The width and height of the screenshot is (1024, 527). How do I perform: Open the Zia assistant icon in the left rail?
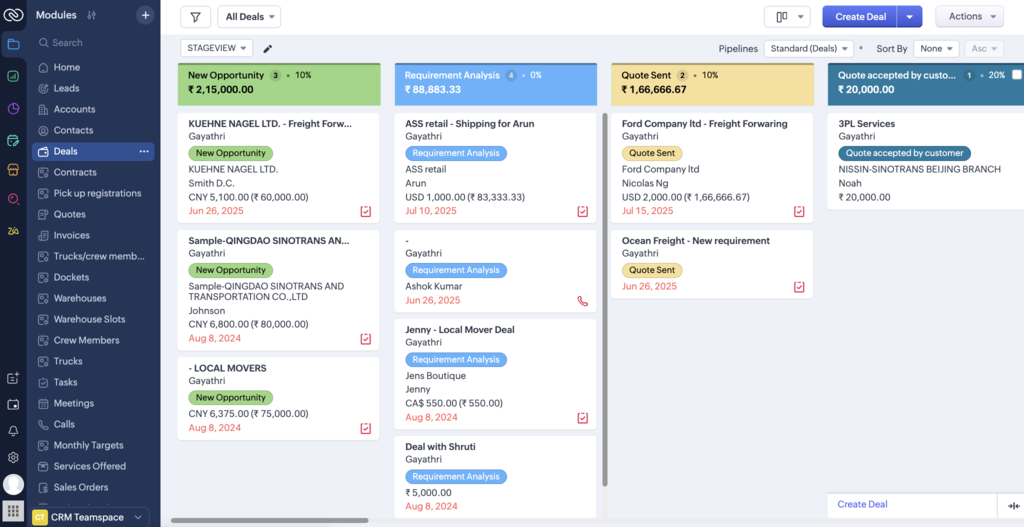13,231
